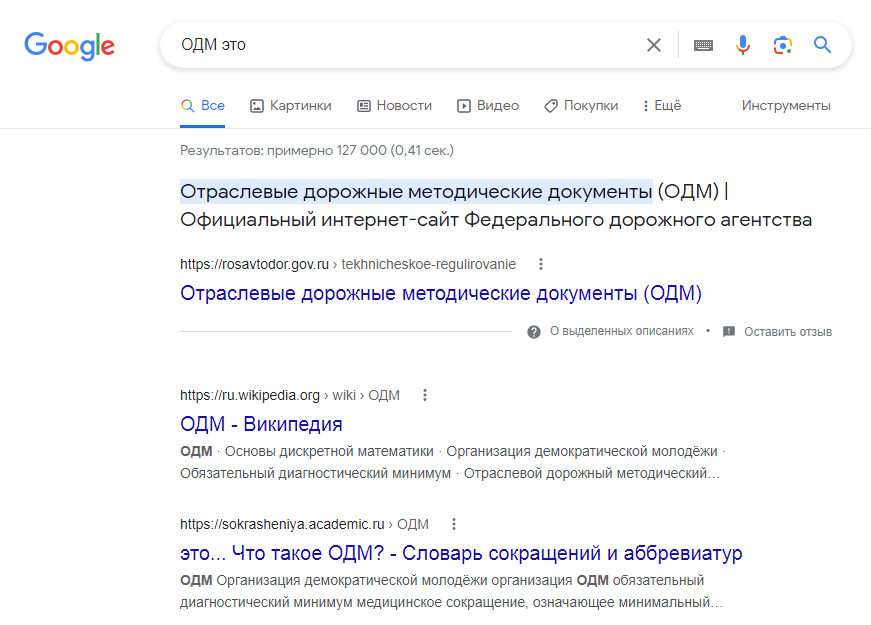This screenshot has height=625, width=871.
Task: Open more options for the Wikipedia result
Action: (x=425, y=395)
